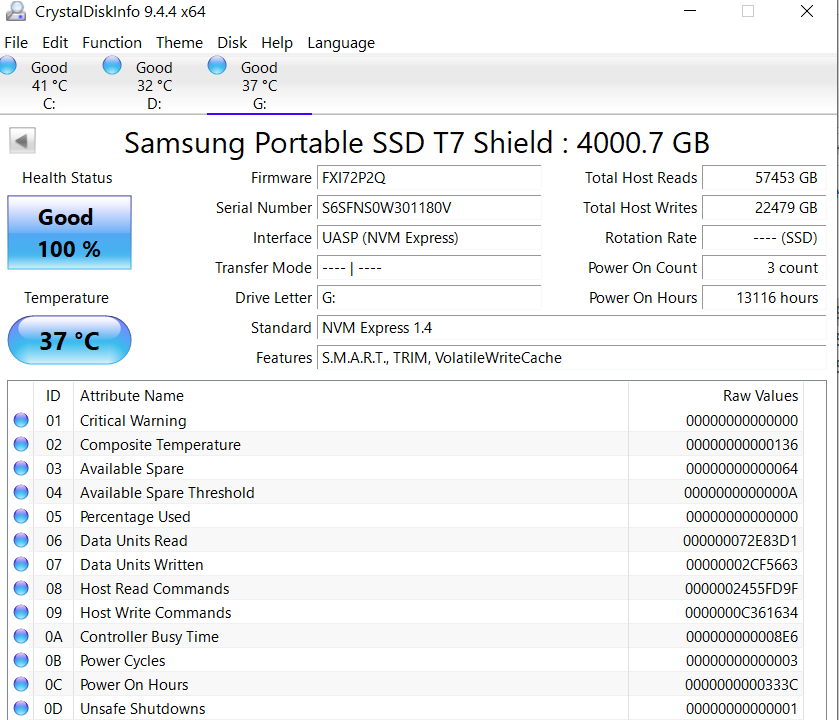Viewport: 839px width, 720px height.
Task: Click the C: drive status orb
Action: coord(8,66)
